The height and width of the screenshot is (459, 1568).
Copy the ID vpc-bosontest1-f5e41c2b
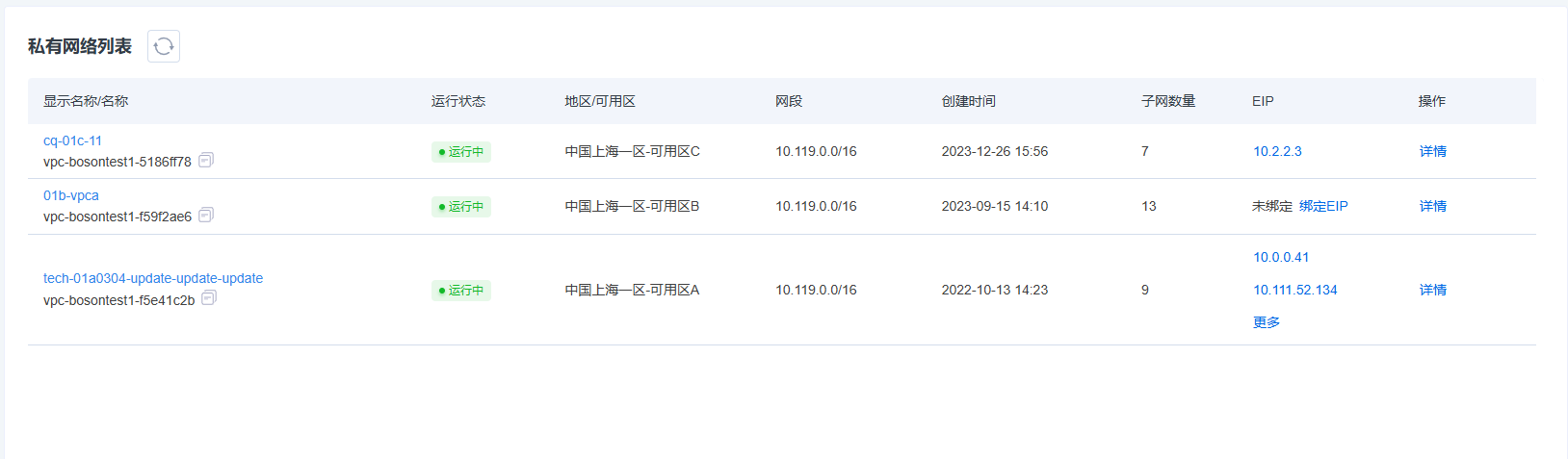tap(209, 298)
